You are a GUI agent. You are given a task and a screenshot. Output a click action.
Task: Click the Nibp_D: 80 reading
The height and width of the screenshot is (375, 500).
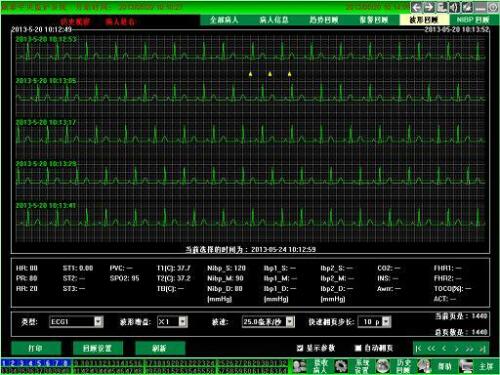[225, 289]
